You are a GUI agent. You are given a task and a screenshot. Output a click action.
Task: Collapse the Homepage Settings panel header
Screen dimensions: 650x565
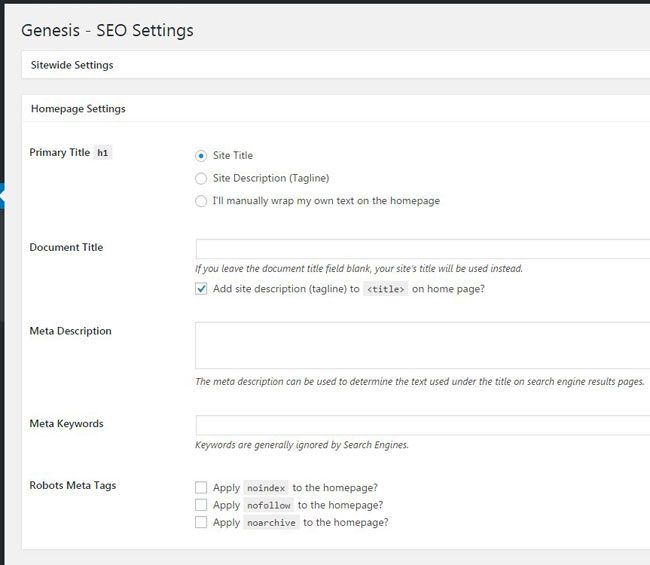(x=78, y=108)
